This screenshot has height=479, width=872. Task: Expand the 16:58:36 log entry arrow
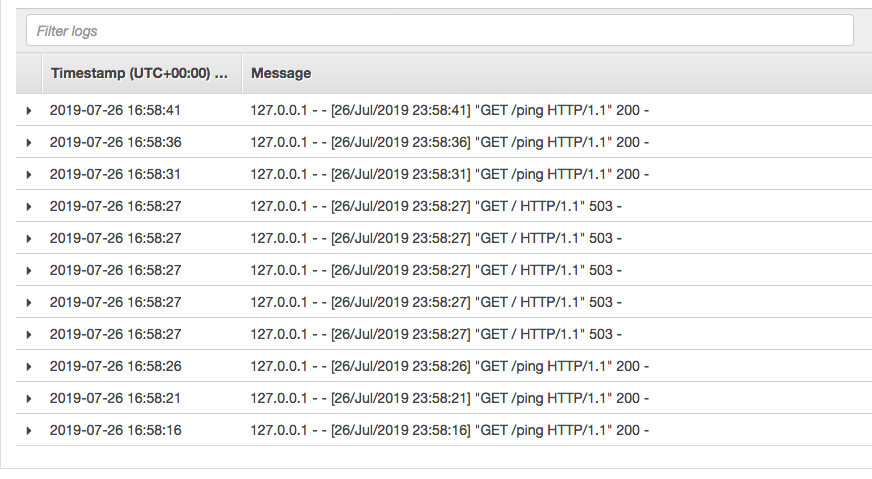pos(29,143)
